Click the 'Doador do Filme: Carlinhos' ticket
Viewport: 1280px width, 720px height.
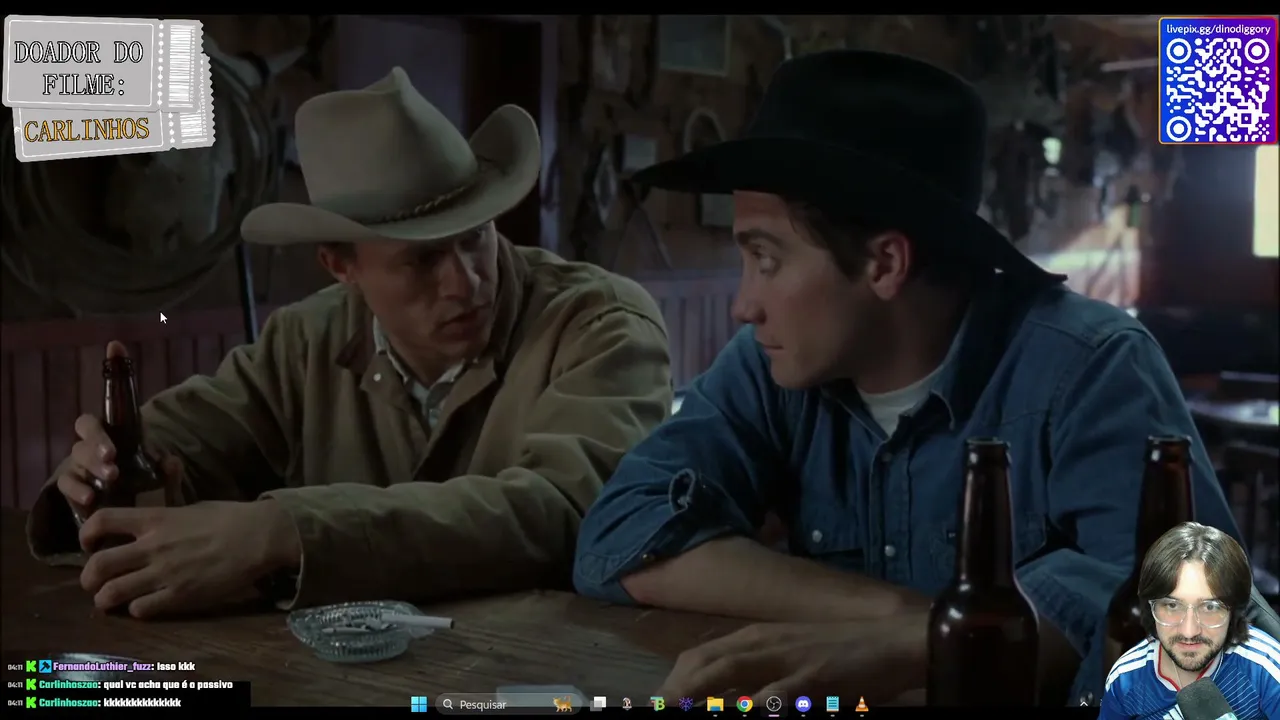tap(108, 90)
